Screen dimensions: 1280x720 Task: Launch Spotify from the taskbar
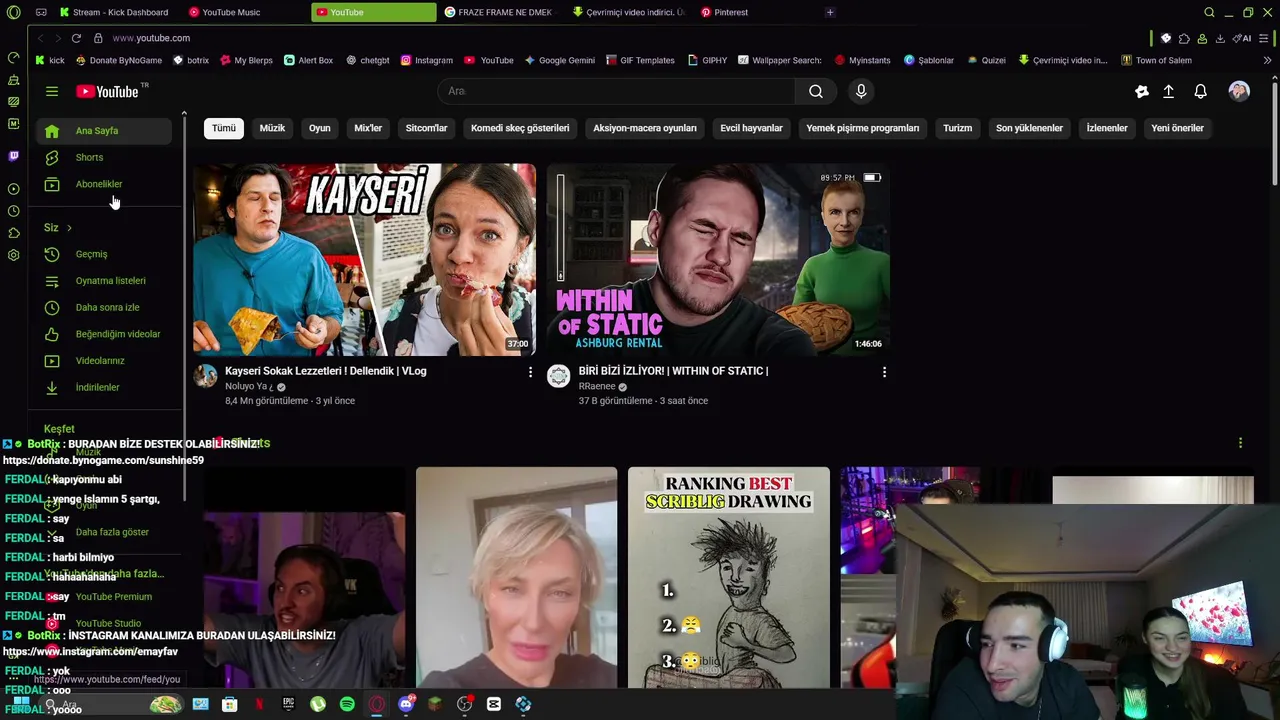click(347, 704)
